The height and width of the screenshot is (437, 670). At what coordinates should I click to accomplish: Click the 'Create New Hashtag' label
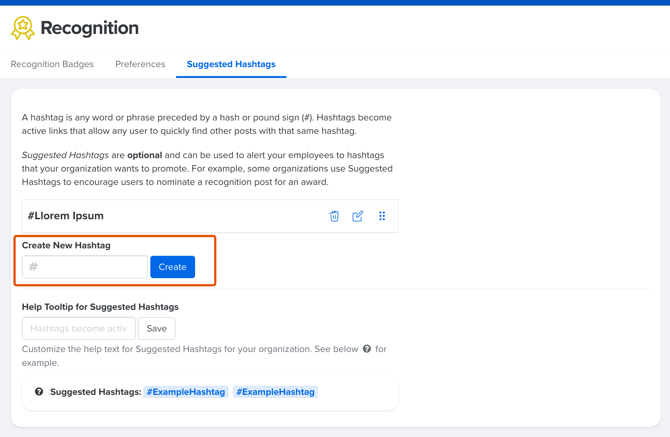[66, 245]
